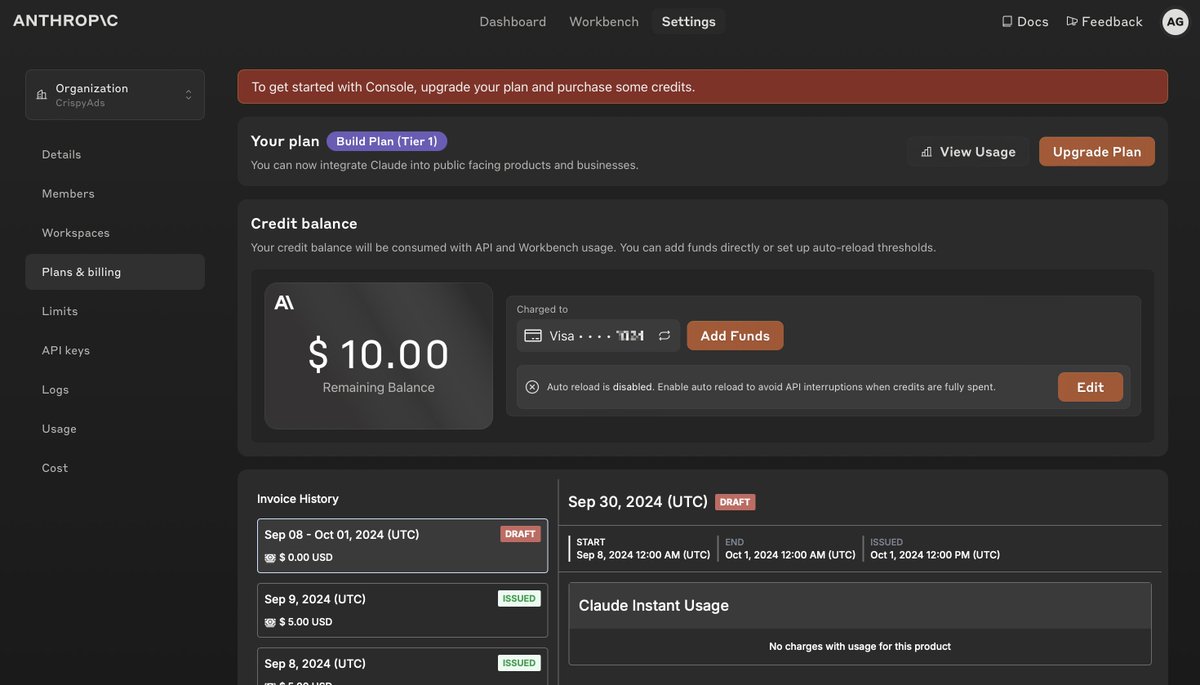Select the Settings tab
The image size is (1200, 685).
pos(689,21)
